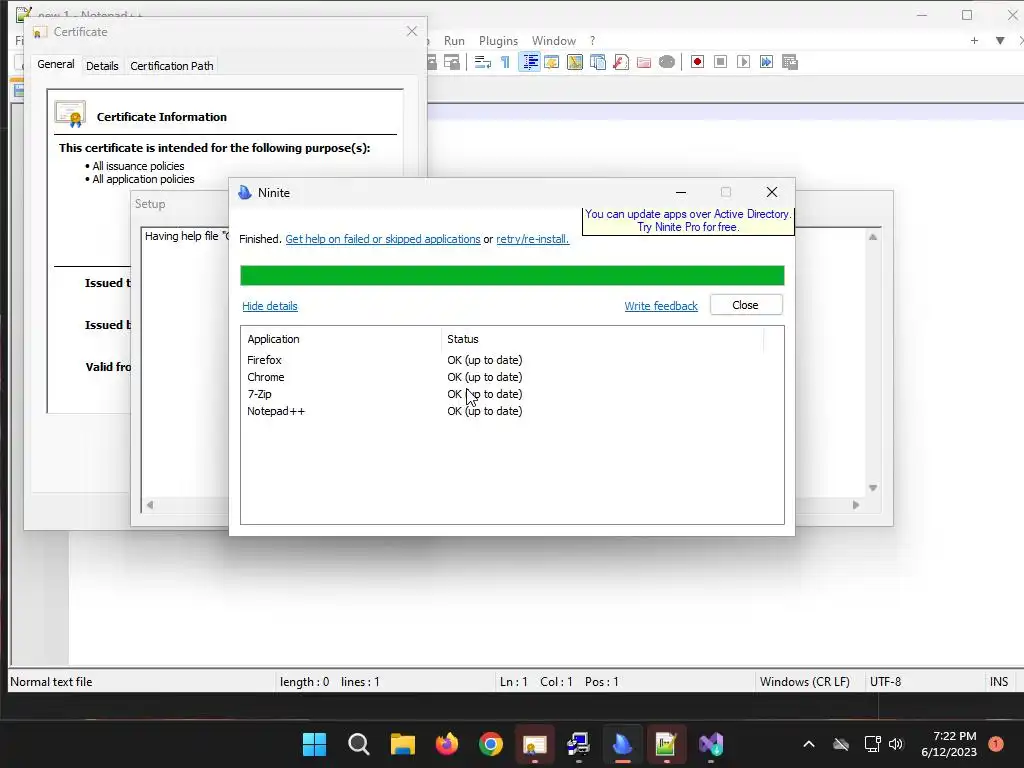
Task: Open Run menu in Notepad++
Action: (455, 40)
